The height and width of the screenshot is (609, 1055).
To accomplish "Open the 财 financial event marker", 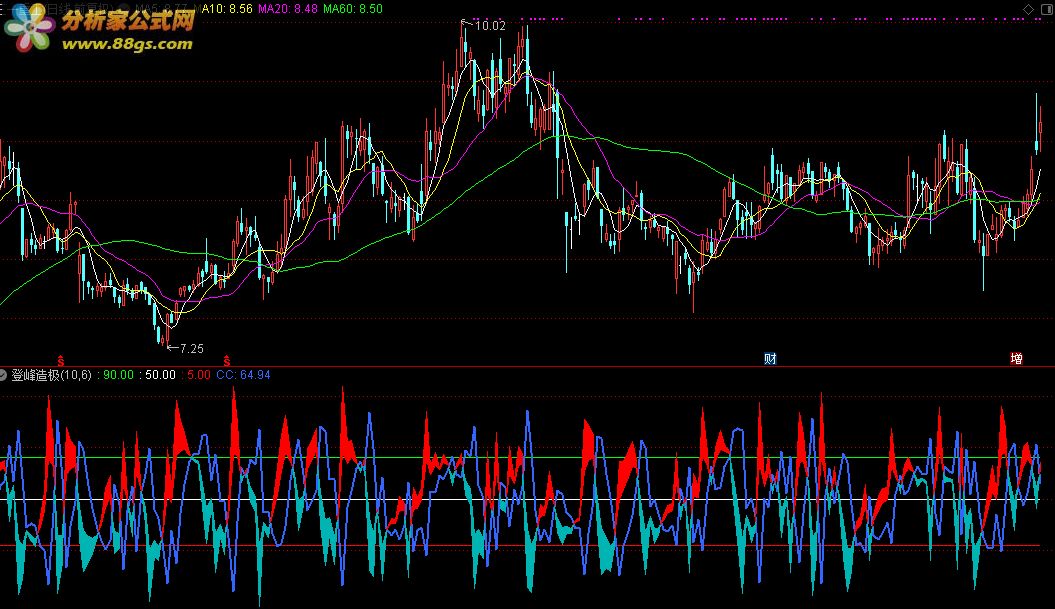I will (x=770, y=359).
